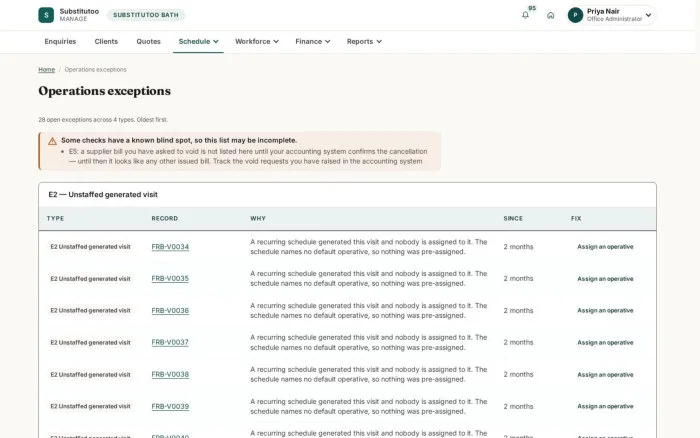Go to the Enquiries tab
The image size is (700, 438).
[x=60, y=42]
